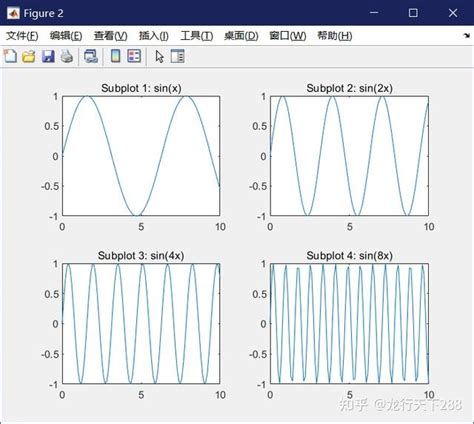Minimize the Figure 2 window
The width and height of the screenshot is (474, 424).
pos(374,13)
